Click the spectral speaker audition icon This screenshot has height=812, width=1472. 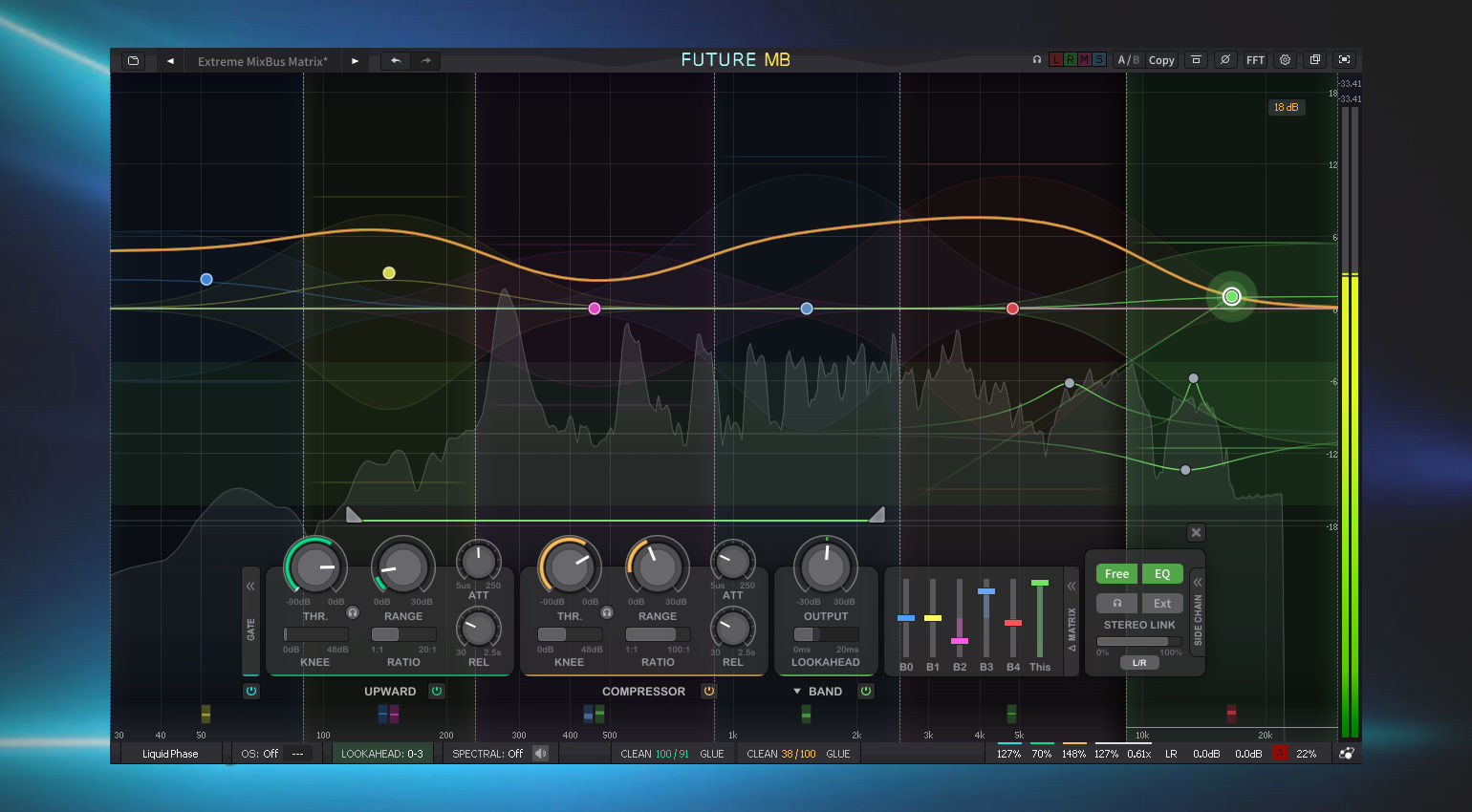pyautogui.click(x=541, y=754)
